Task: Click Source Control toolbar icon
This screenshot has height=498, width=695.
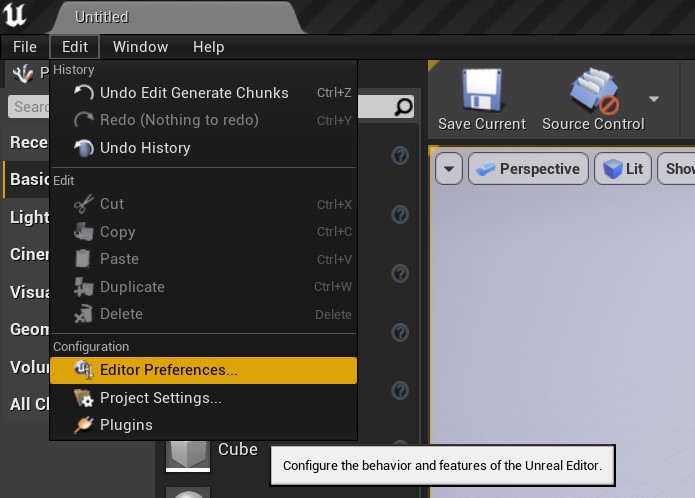Action: (593, 91)
